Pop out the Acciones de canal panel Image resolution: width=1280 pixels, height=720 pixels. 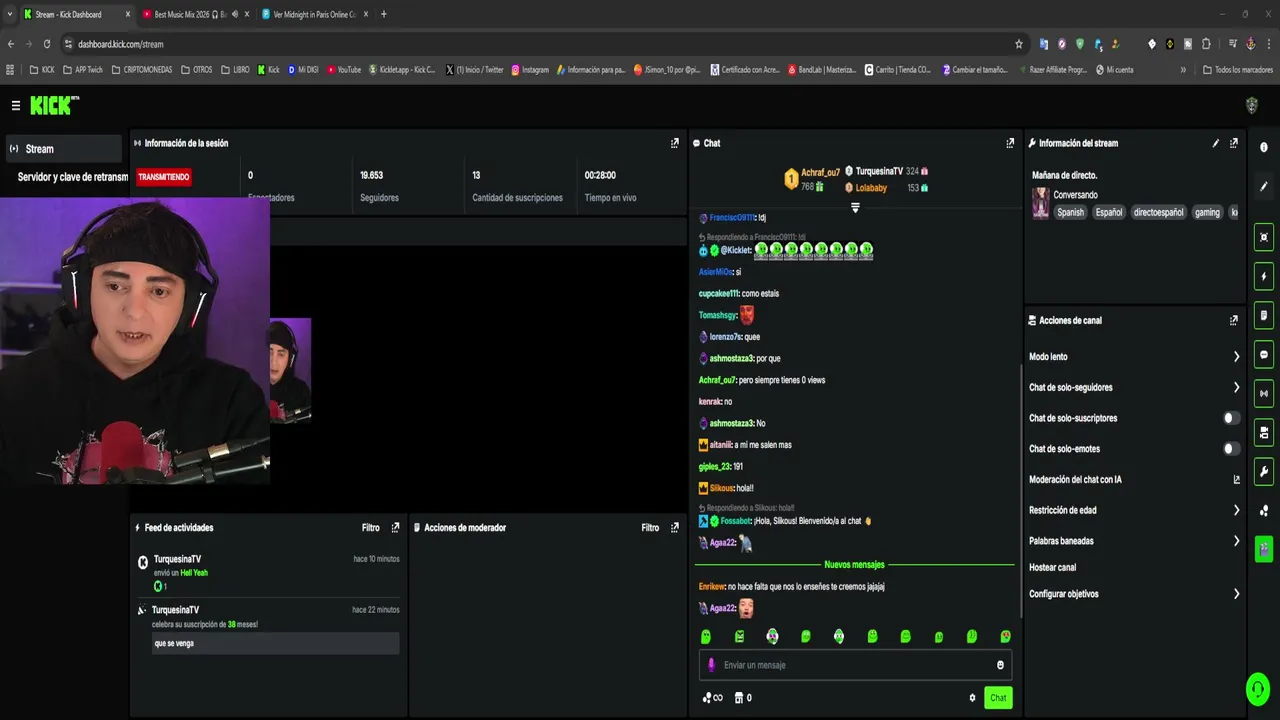[x=1234, y=320]
